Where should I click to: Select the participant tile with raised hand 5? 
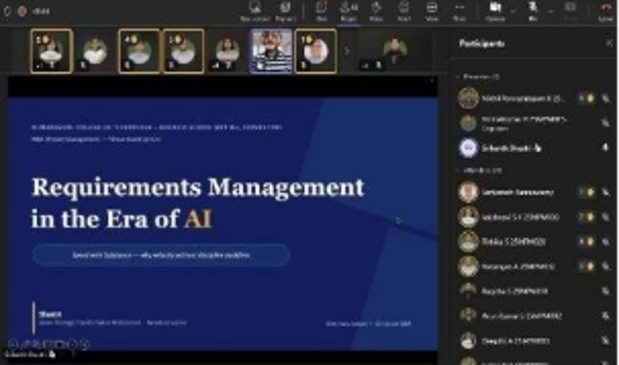coord(184,51)
